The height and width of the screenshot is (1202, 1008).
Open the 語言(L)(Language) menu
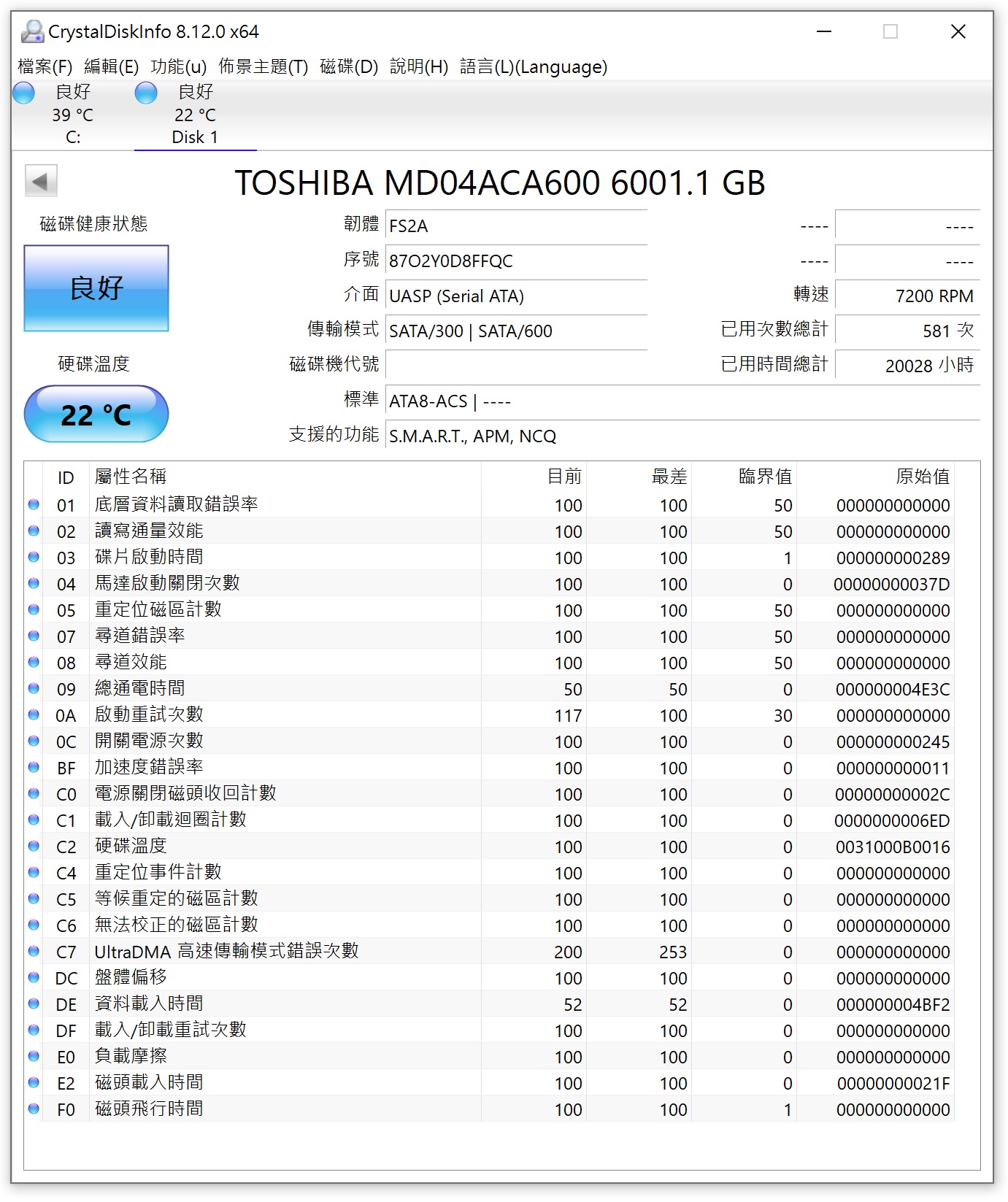point(534,66)
